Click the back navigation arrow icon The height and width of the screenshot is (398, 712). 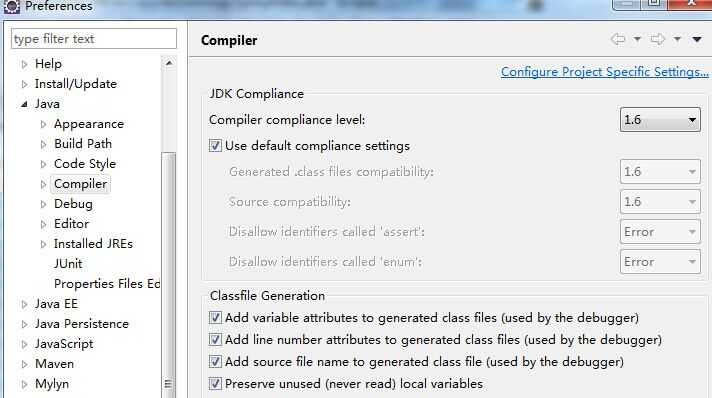point(618,39)
